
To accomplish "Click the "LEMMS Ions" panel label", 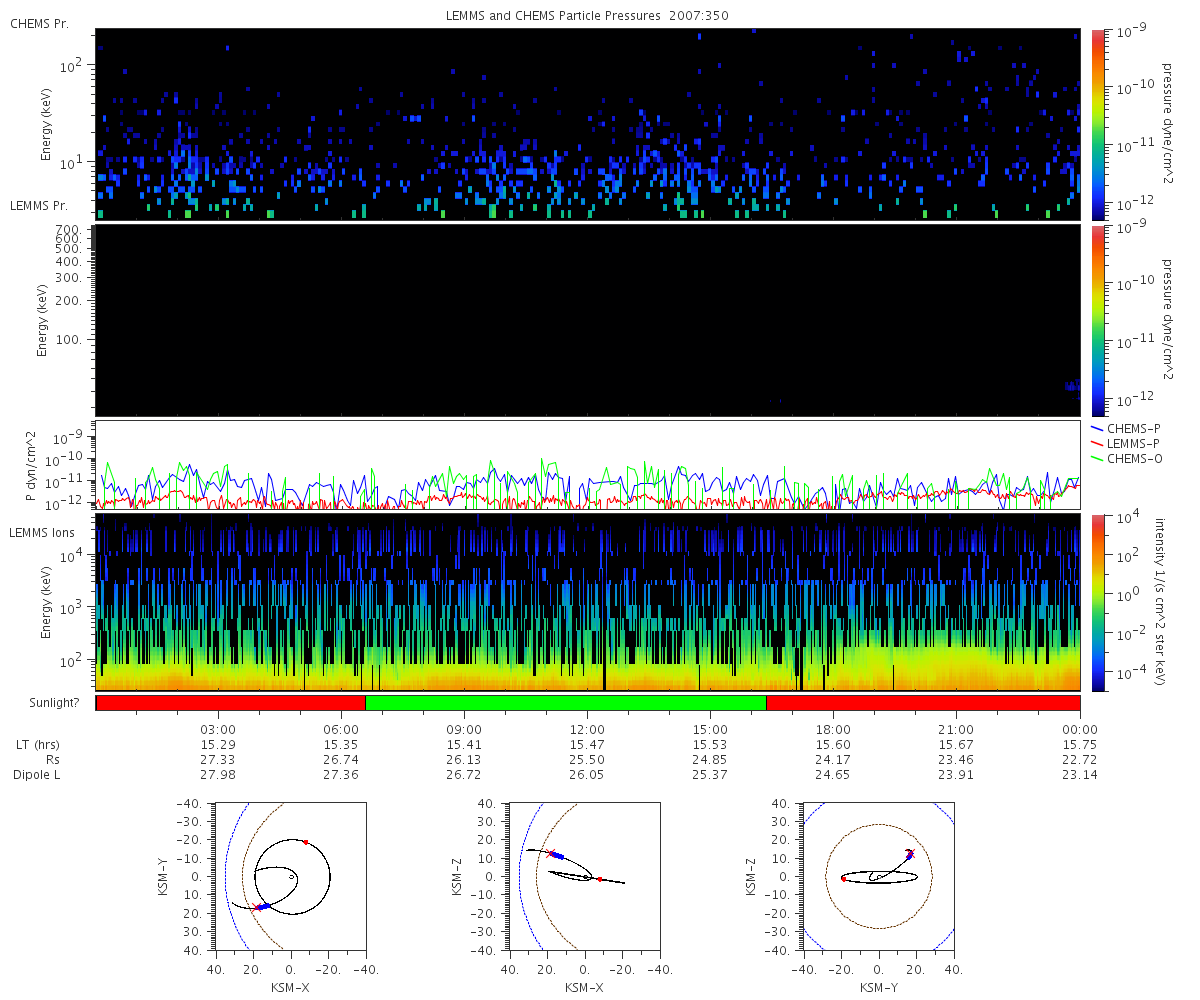I will point(41,532).
